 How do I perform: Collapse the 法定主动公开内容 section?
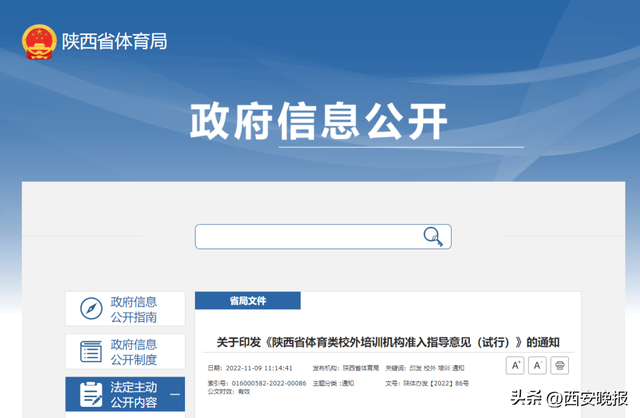point(175,395)
